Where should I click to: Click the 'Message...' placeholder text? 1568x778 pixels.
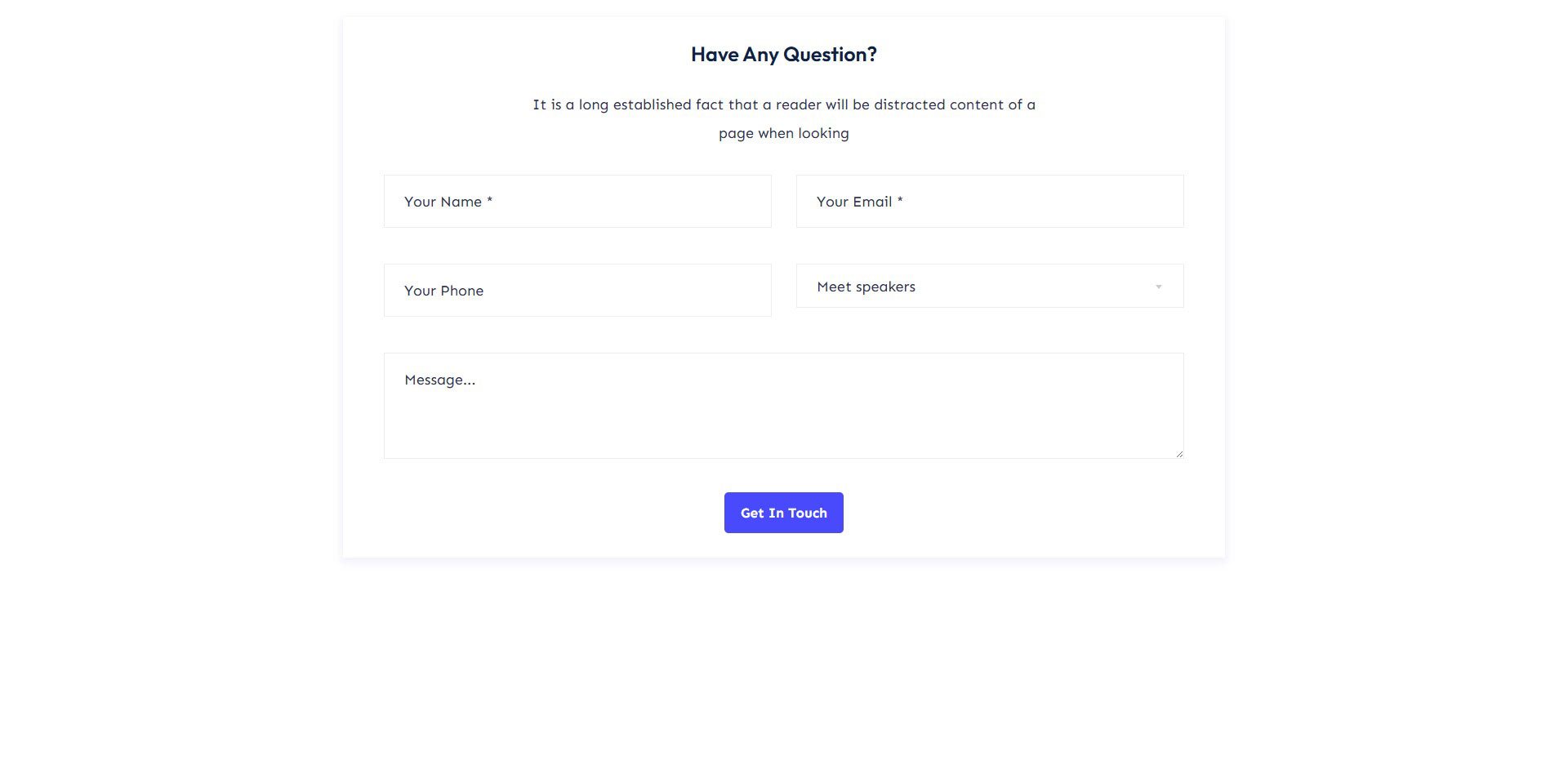pos(439,380)
